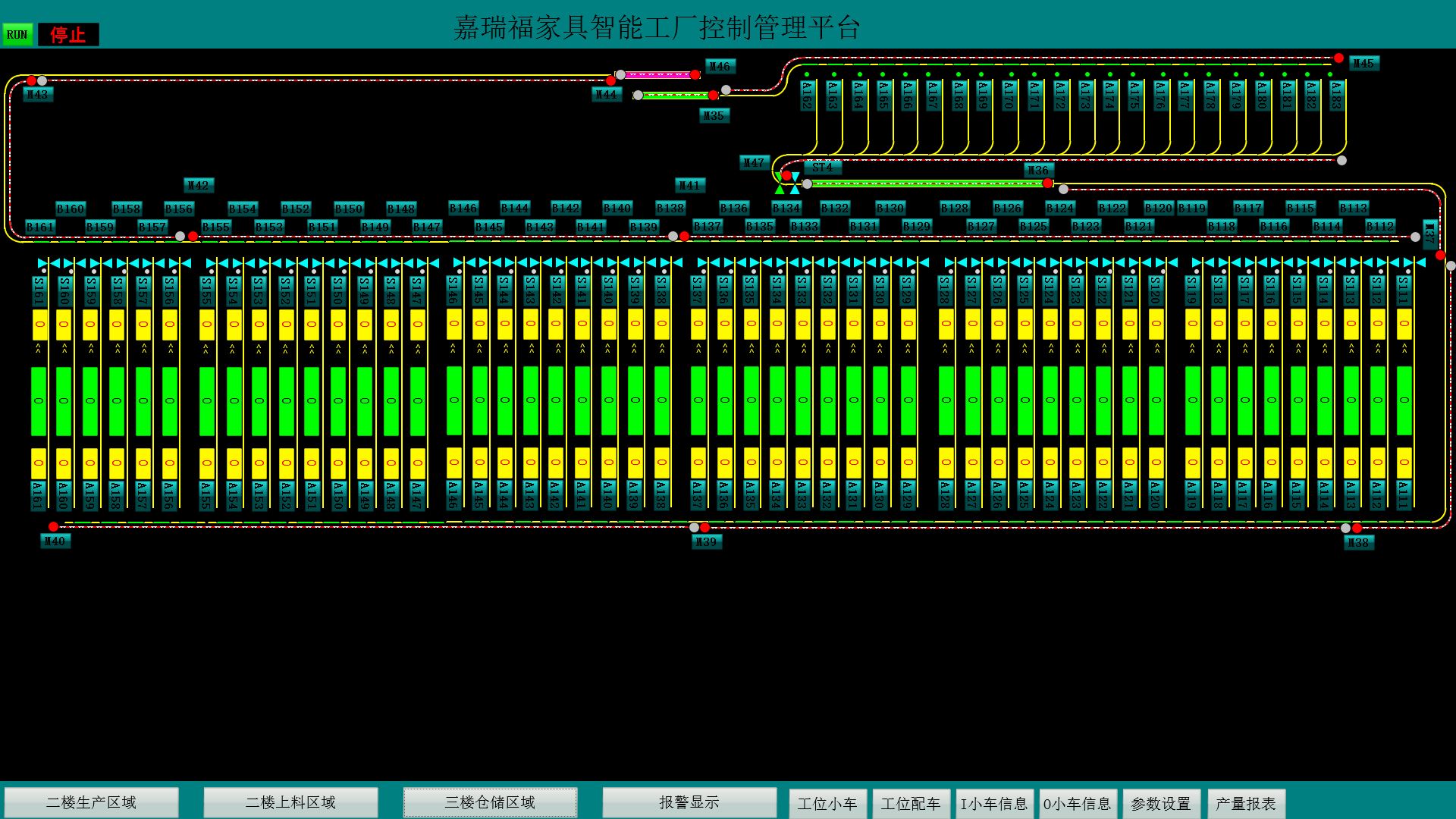This screenshot has width=1456, height=819.
Task: Open the 三楼仓储区域 tab
Action: (490, 802)
